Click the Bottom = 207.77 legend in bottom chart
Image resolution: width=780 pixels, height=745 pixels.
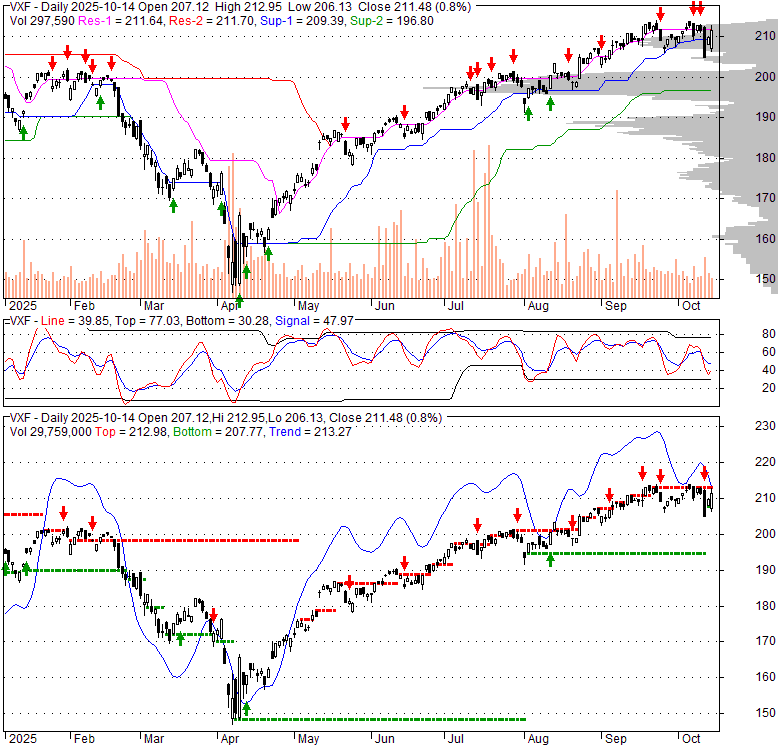coord(217,432)
